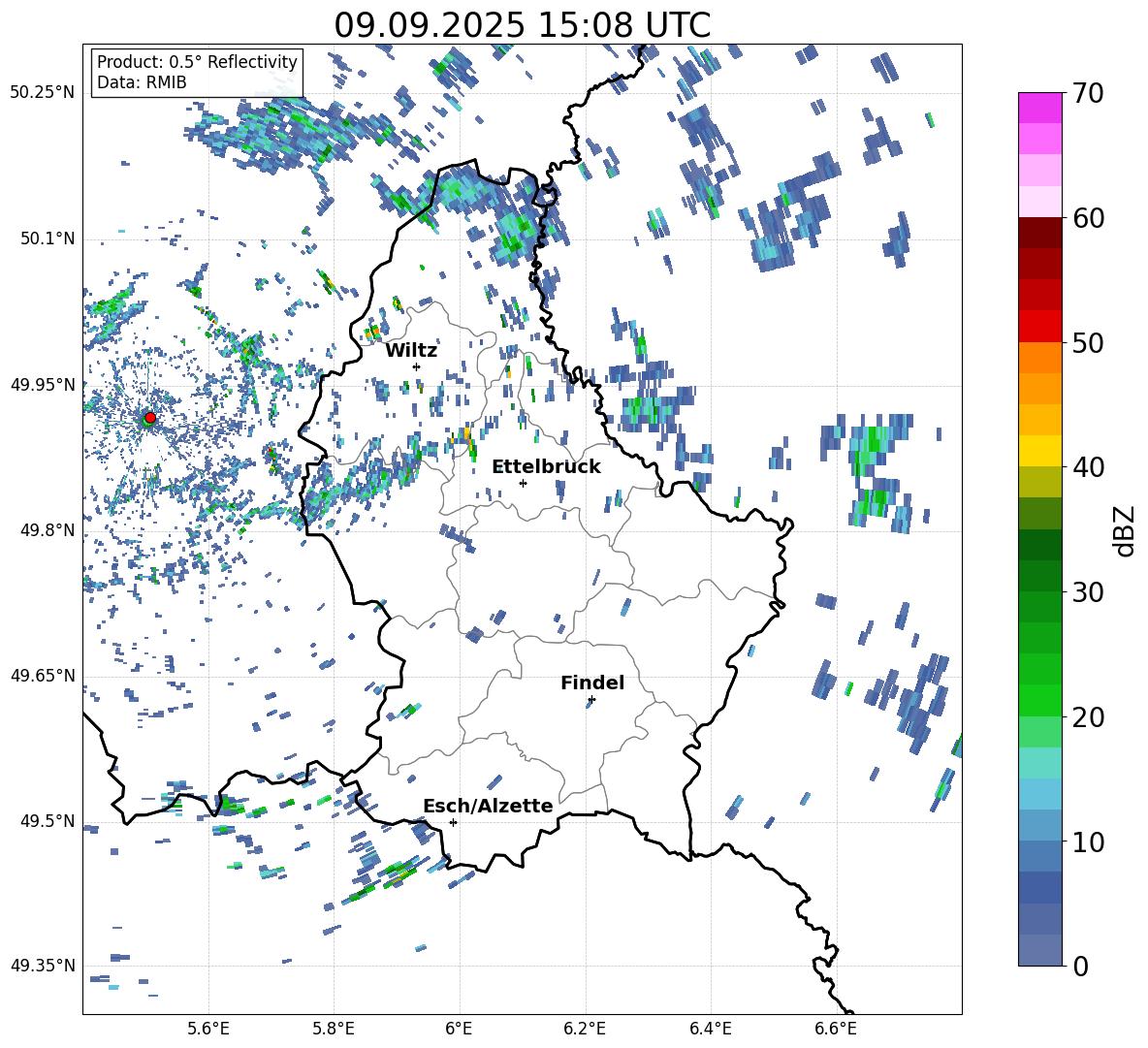Image resolution: width=1148 pixels, height=1048 pixels.
Task: Select the Esch/Alzette city label
Action: (489, 806)
